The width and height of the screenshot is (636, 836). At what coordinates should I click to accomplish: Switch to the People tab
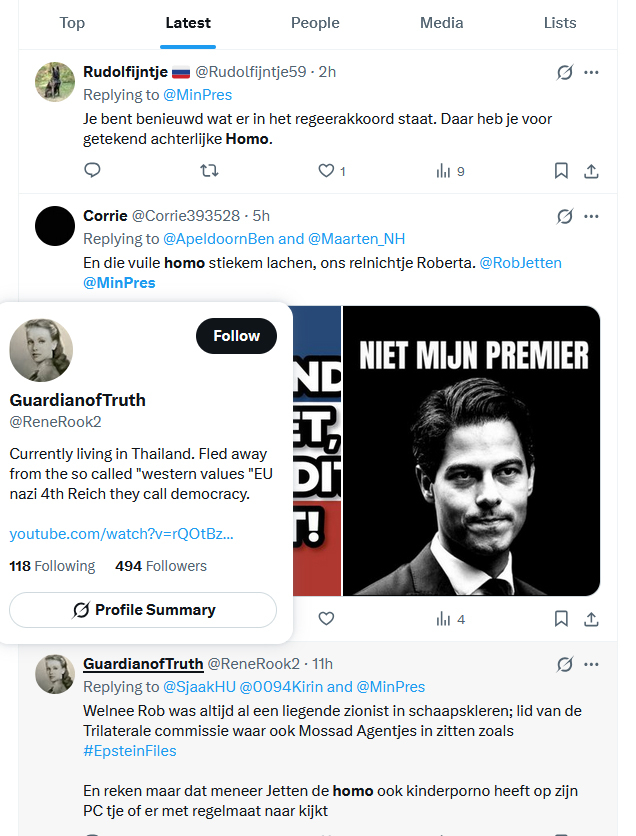coord(315,23)
